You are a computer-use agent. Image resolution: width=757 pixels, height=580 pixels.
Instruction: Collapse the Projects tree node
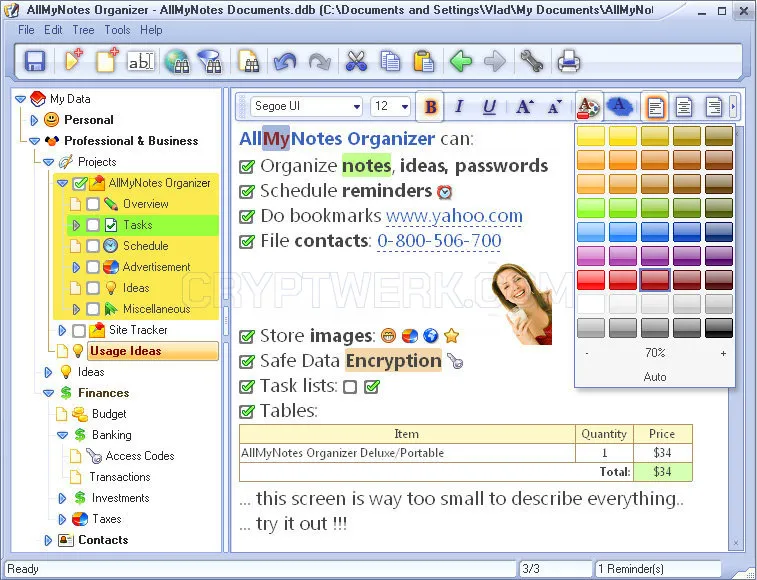[x=48, y=162]
